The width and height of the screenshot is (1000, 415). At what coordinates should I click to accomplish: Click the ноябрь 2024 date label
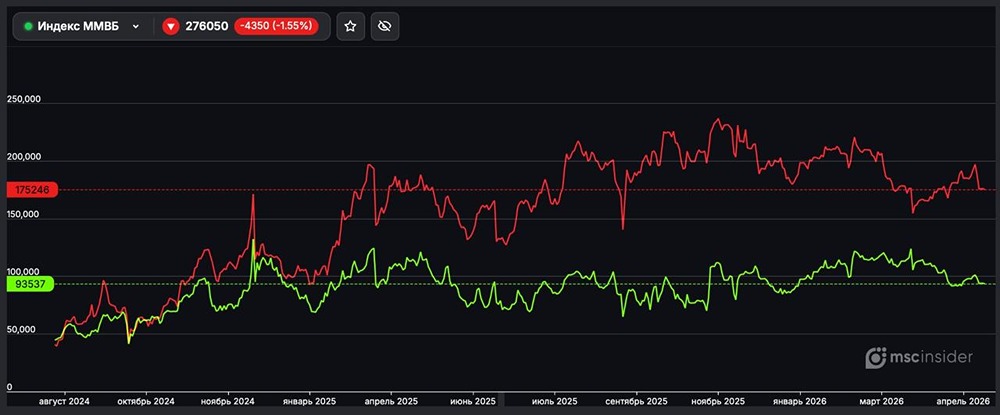(228, 402)
